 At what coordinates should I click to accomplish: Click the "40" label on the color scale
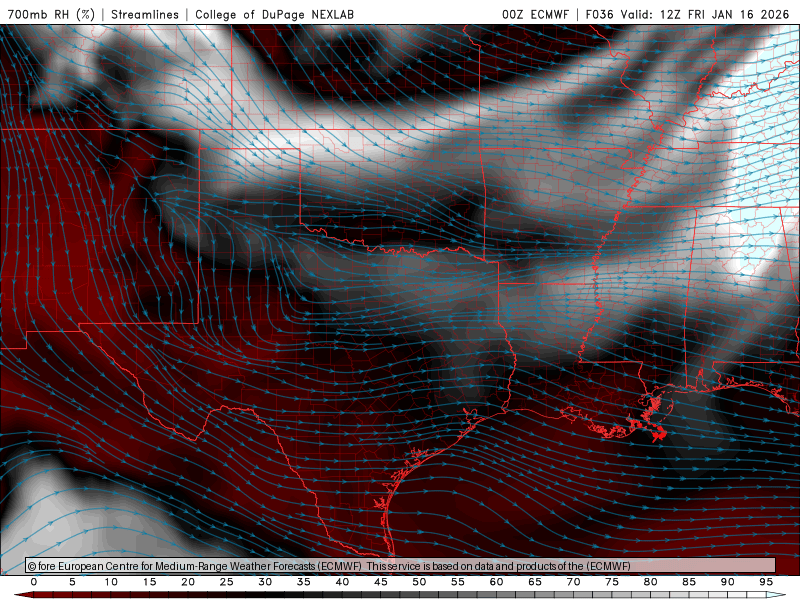click(x=342, y=582)
